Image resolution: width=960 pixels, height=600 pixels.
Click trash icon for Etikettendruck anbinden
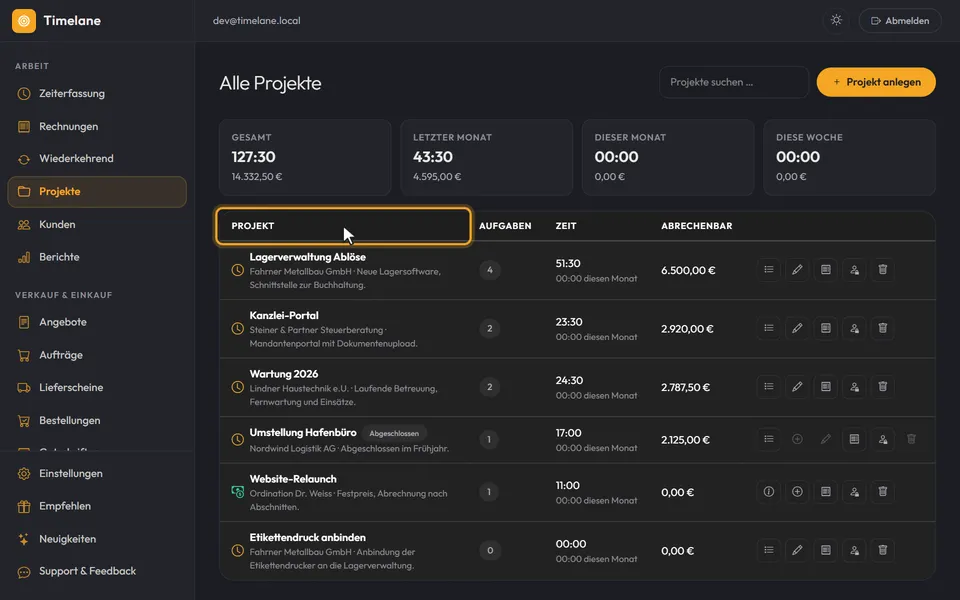(883, 550)
